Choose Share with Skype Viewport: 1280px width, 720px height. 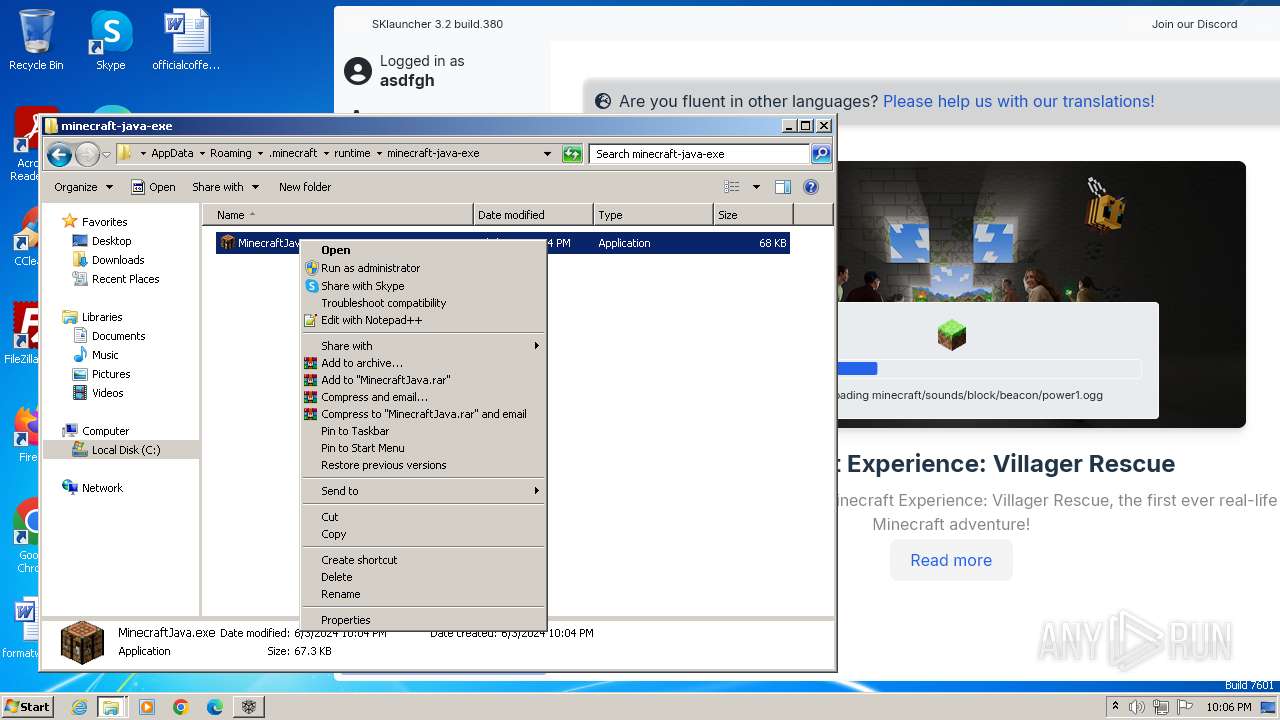(424, 286)
